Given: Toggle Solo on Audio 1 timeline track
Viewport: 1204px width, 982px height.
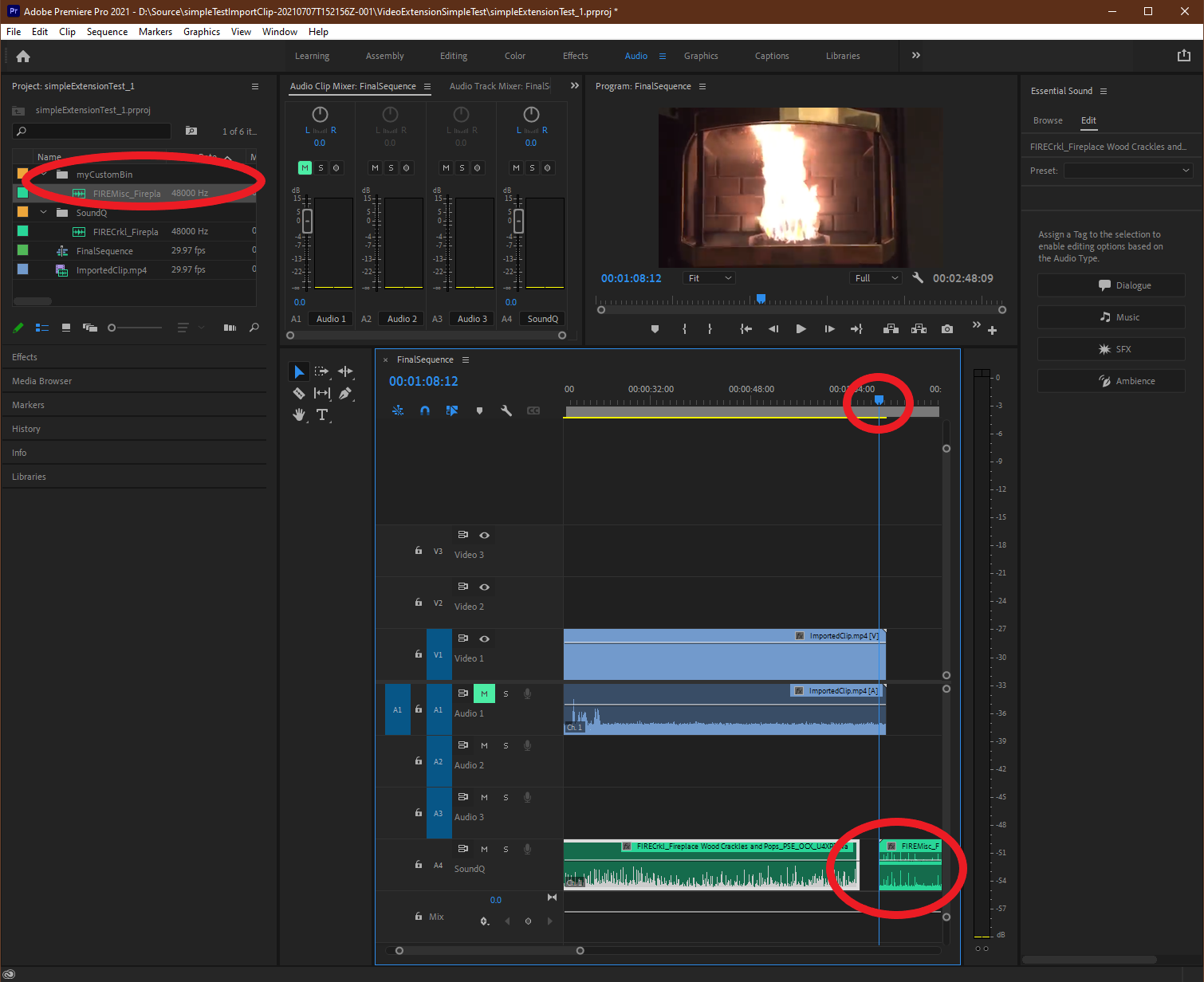Looking at the screenshot, I should pyautogui.click(x=506, y=693).
